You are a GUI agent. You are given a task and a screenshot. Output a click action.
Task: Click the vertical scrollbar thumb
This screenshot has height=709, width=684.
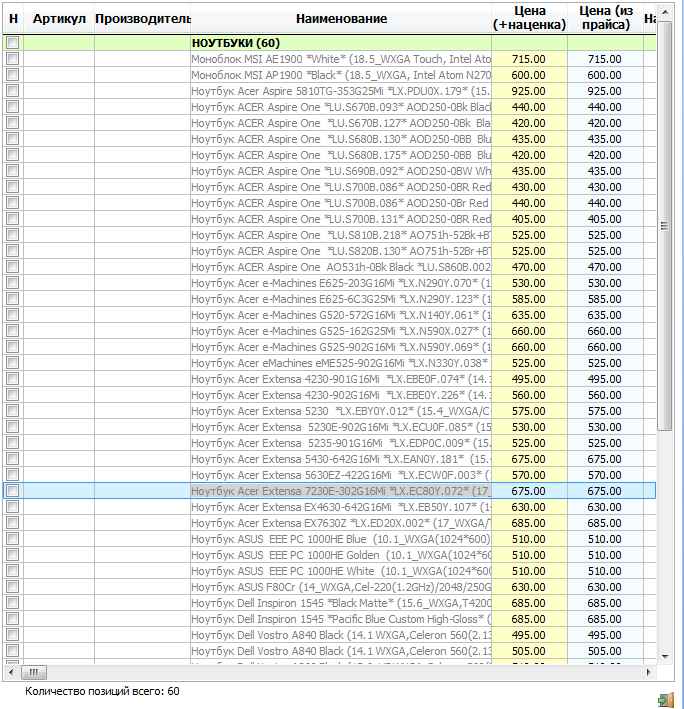click(665, 226)
